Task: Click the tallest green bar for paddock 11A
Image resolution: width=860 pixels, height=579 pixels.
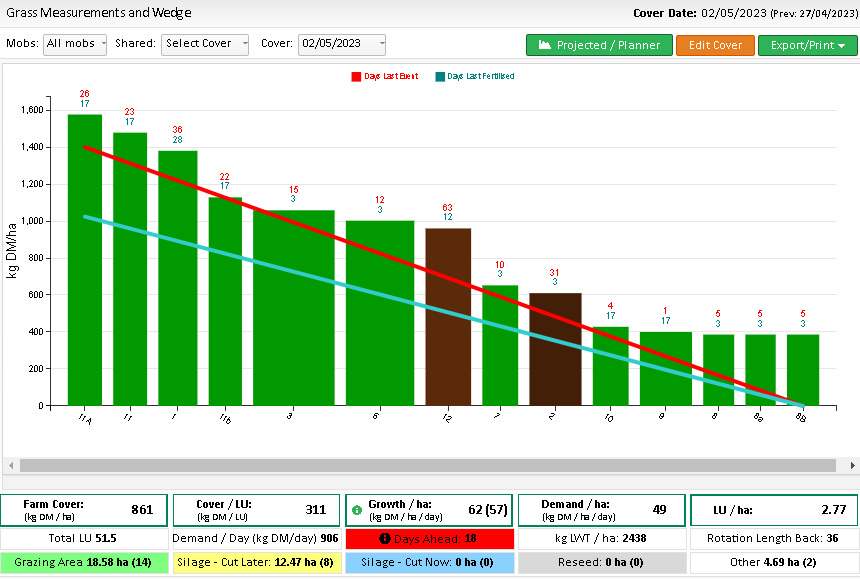Action: (85, 260)
